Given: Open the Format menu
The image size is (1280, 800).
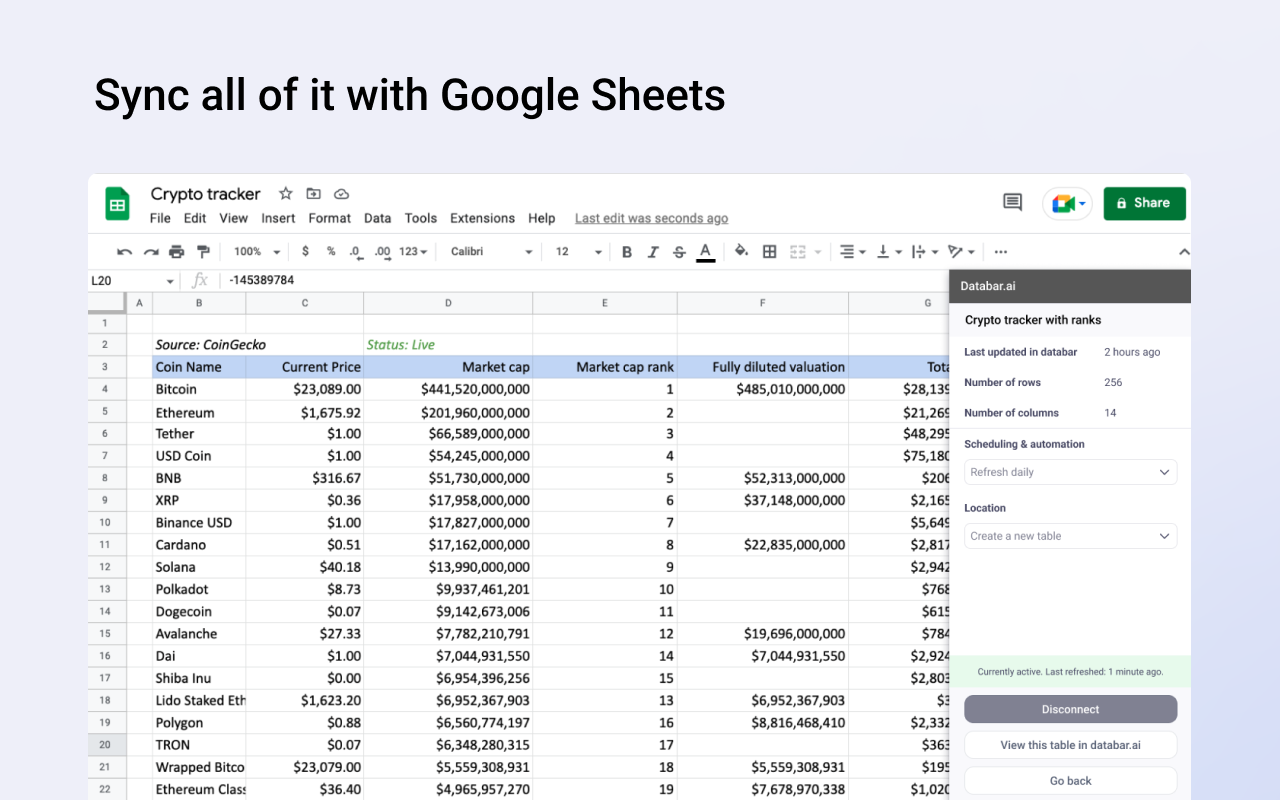Looking at the screenshot, I should coord(329,218).
